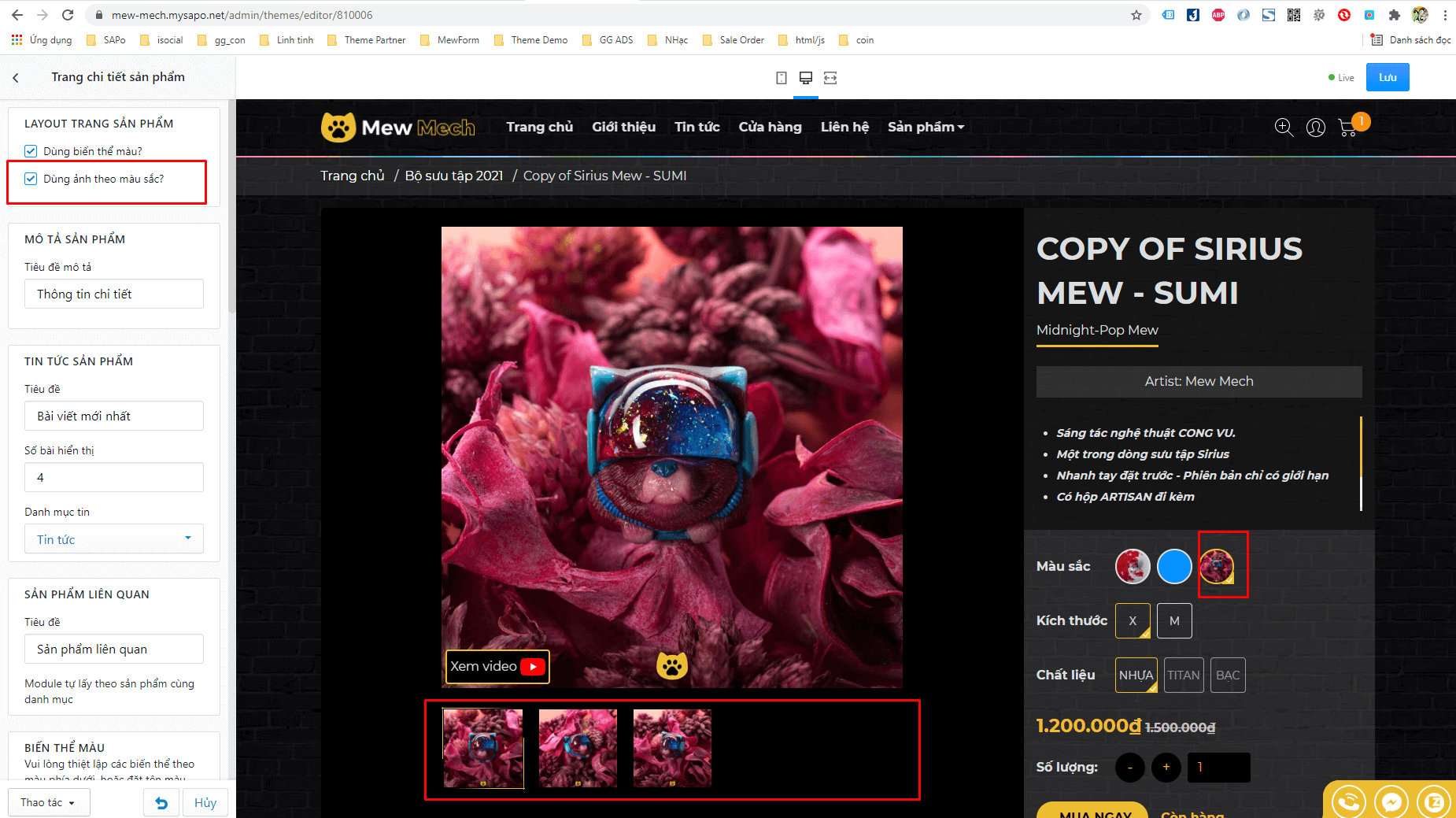This screenshot has height=818, width=1456.
Task: Open Giới thiệu in site navigation
Action: [623, 127]
